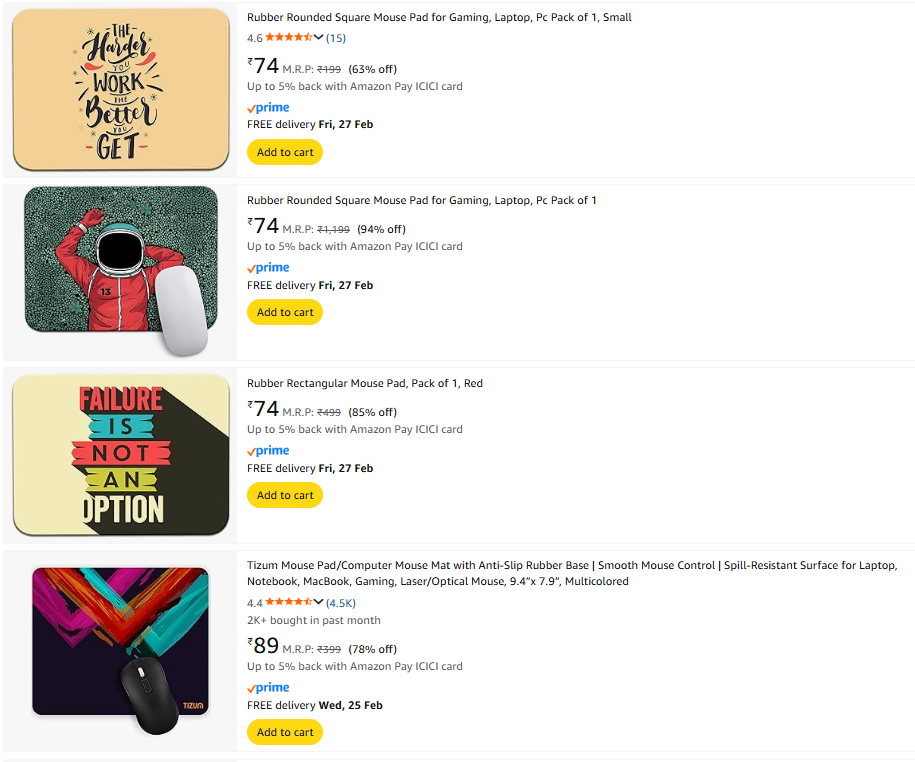Add the astronaut mouse pad to cart

tap(285, 312)
